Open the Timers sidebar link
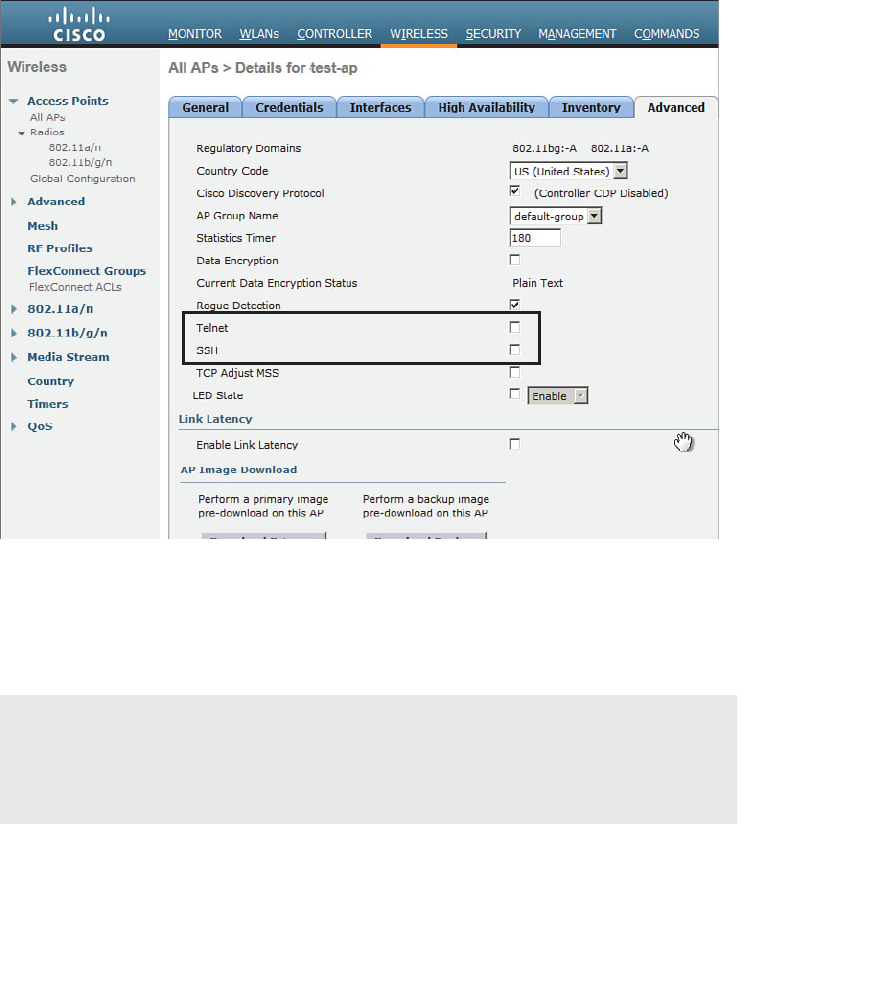 click(x=48, y=404)
